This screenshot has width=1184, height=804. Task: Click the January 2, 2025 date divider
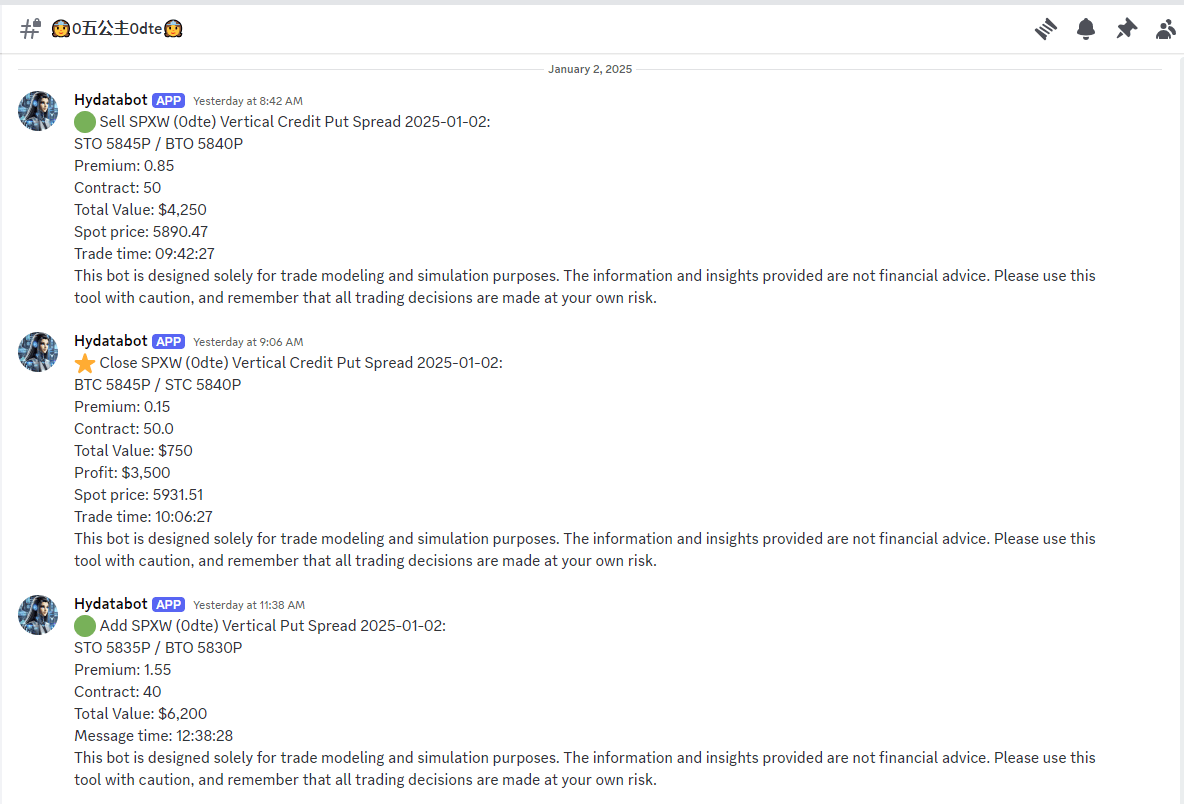click(x=590, y=69)
